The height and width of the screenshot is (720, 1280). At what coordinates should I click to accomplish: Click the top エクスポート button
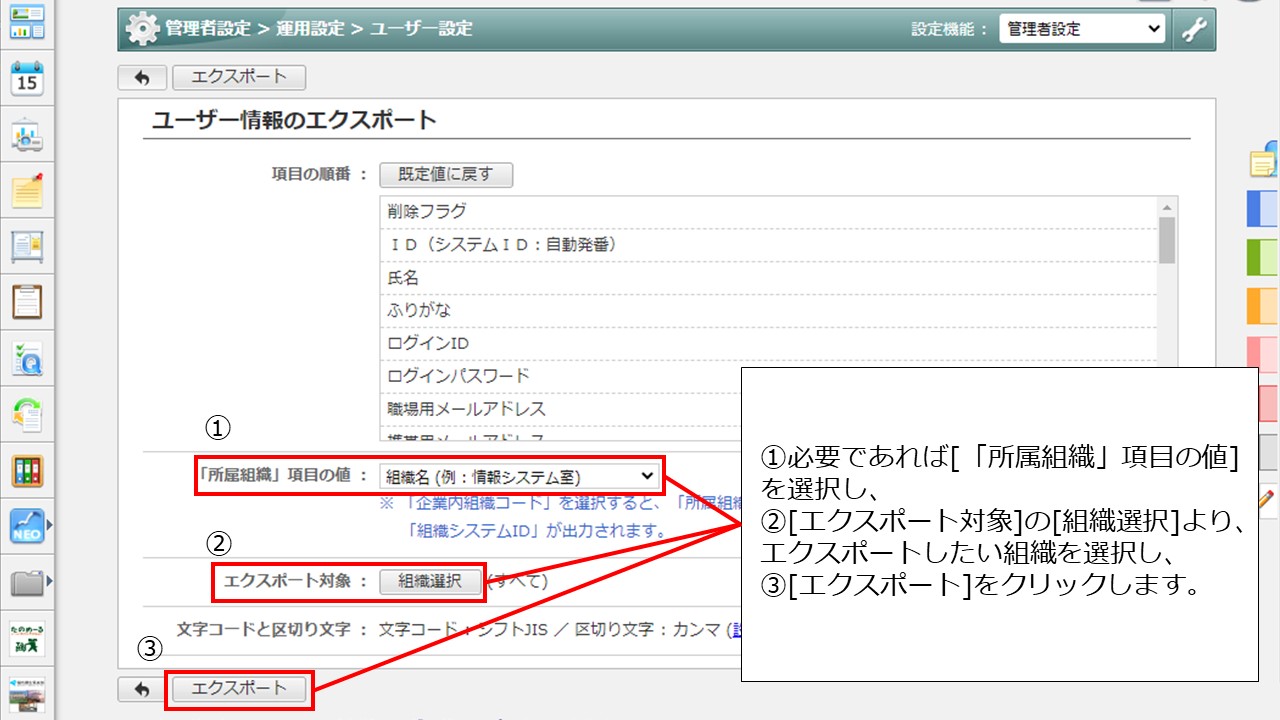[x=239, y=77]
